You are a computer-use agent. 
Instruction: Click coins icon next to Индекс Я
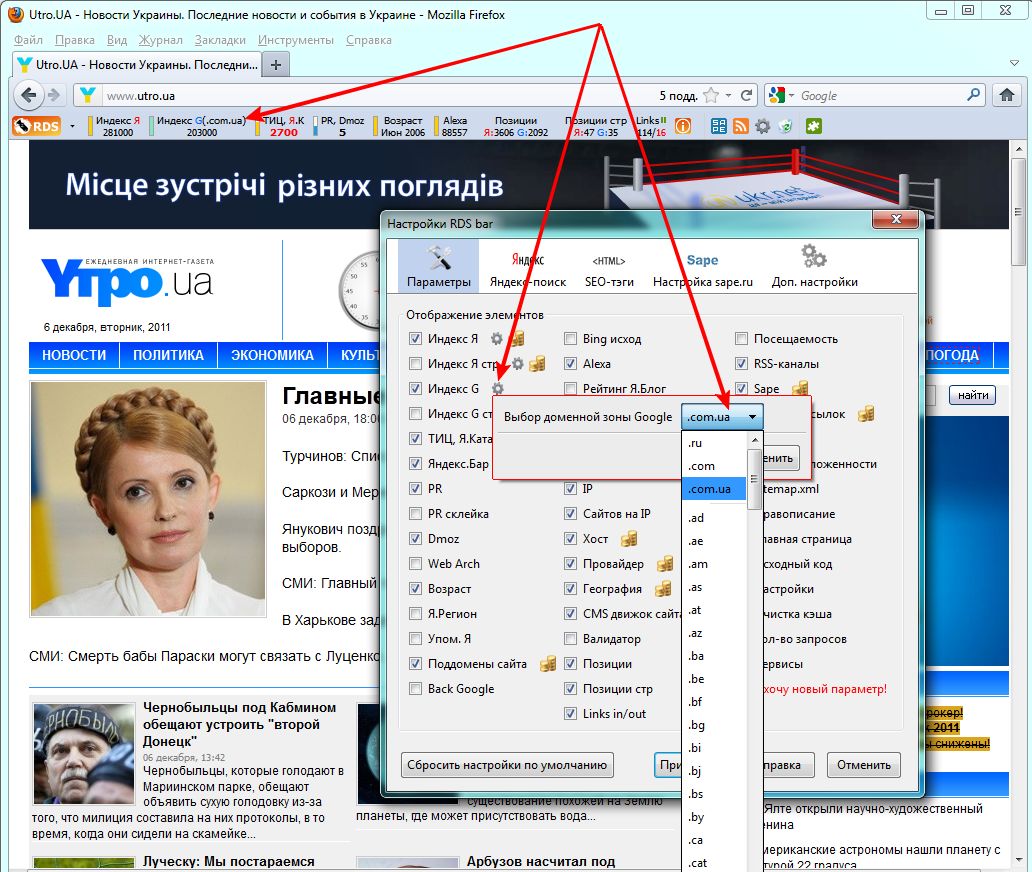[517, 338]
